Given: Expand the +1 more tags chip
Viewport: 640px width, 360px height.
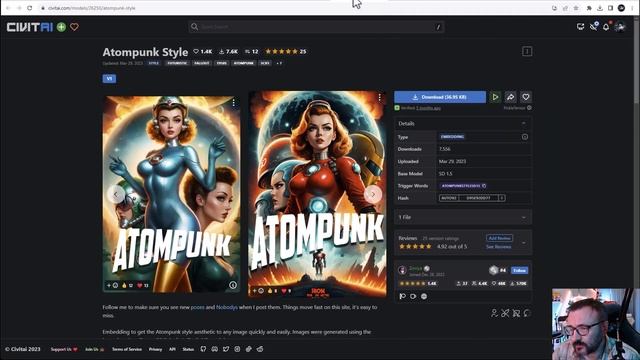Looking at the screenshot, I should point(279,63).
